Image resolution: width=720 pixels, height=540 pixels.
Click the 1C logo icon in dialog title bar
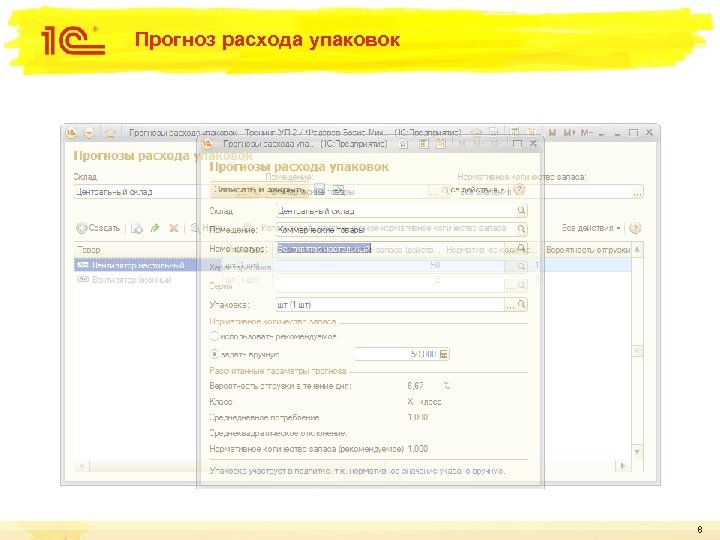point(208,144)
